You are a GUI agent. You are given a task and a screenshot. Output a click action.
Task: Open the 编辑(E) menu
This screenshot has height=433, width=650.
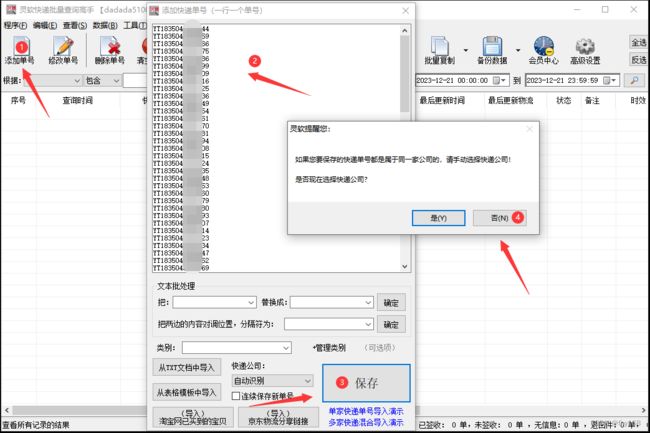click(45, 26)
